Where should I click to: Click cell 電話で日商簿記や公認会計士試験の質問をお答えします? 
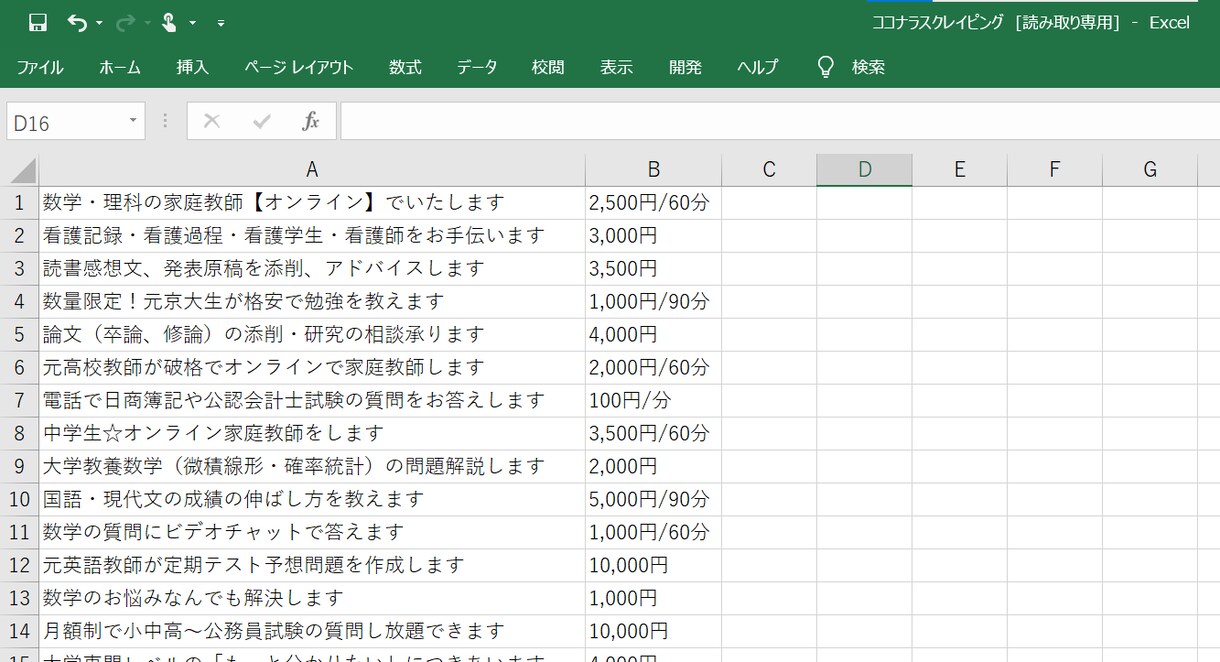(312, 401)
